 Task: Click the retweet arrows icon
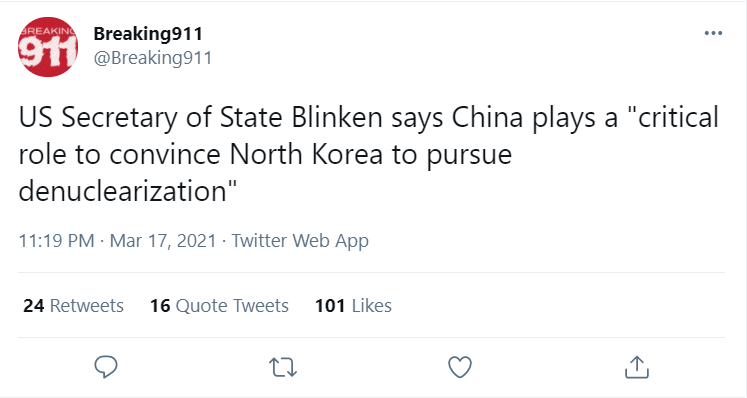pos(283,367)
